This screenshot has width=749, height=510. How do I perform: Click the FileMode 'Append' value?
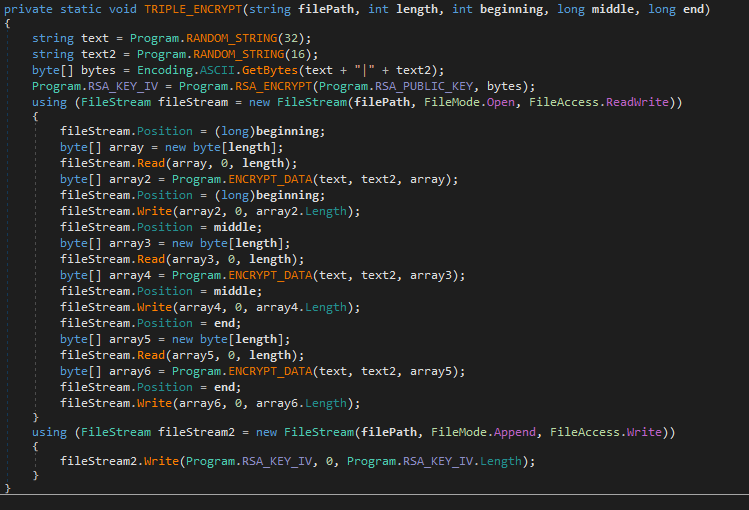click(x=515, y=432)
